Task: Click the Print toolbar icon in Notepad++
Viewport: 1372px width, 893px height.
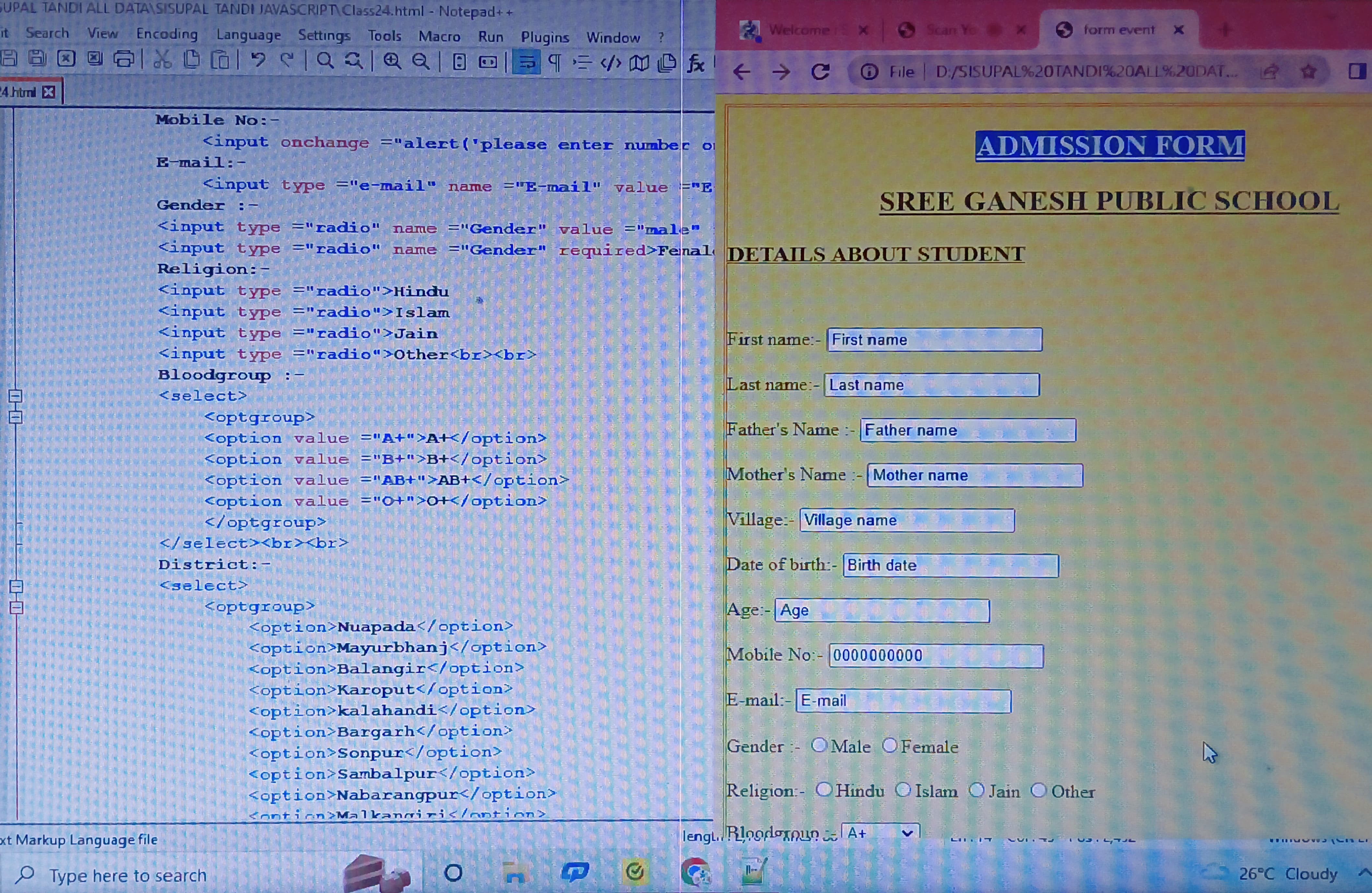Action: coord(124,59)
